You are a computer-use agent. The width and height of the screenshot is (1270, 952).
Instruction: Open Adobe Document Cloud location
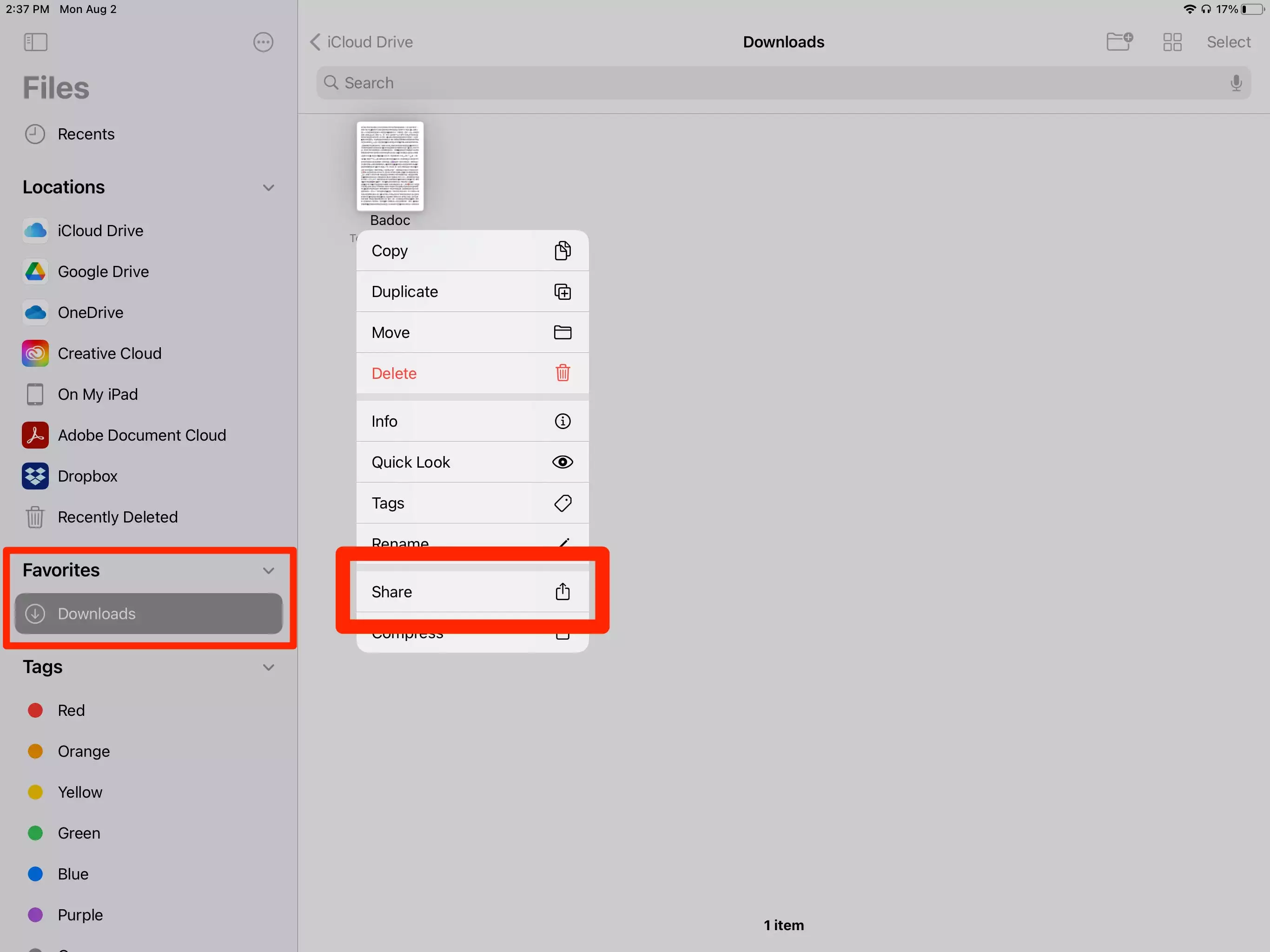tap(141, 435)
